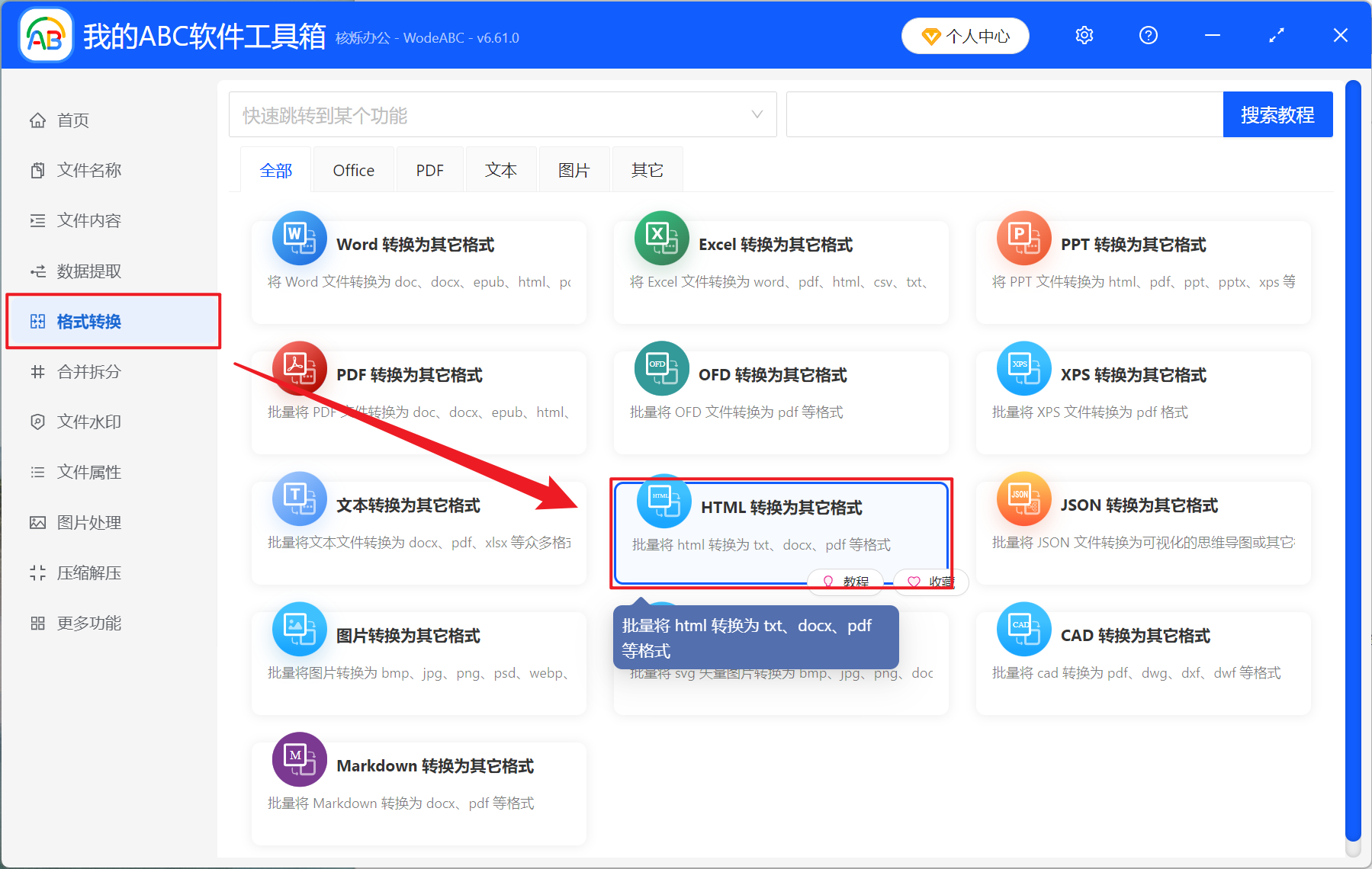Open the PPT conversion icon

click(1023, 238)
